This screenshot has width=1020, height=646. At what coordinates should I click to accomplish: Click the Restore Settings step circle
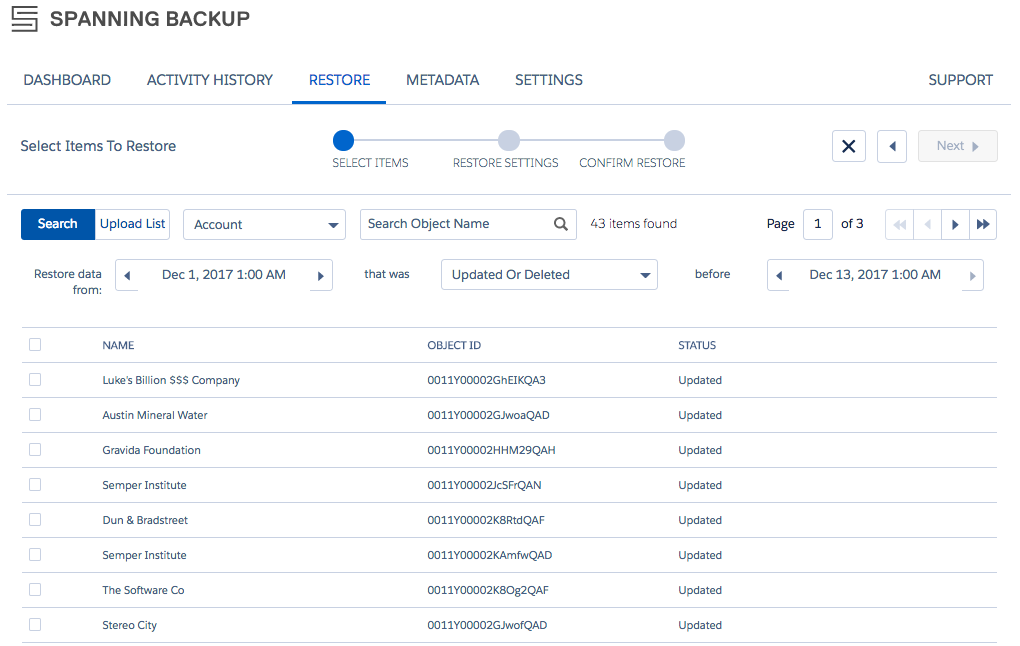coord(509,141)
